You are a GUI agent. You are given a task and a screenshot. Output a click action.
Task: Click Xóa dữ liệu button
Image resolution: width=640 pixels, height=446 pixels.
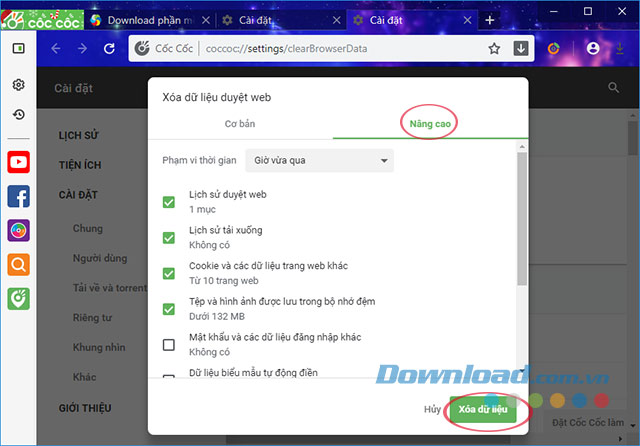point(483,409)
